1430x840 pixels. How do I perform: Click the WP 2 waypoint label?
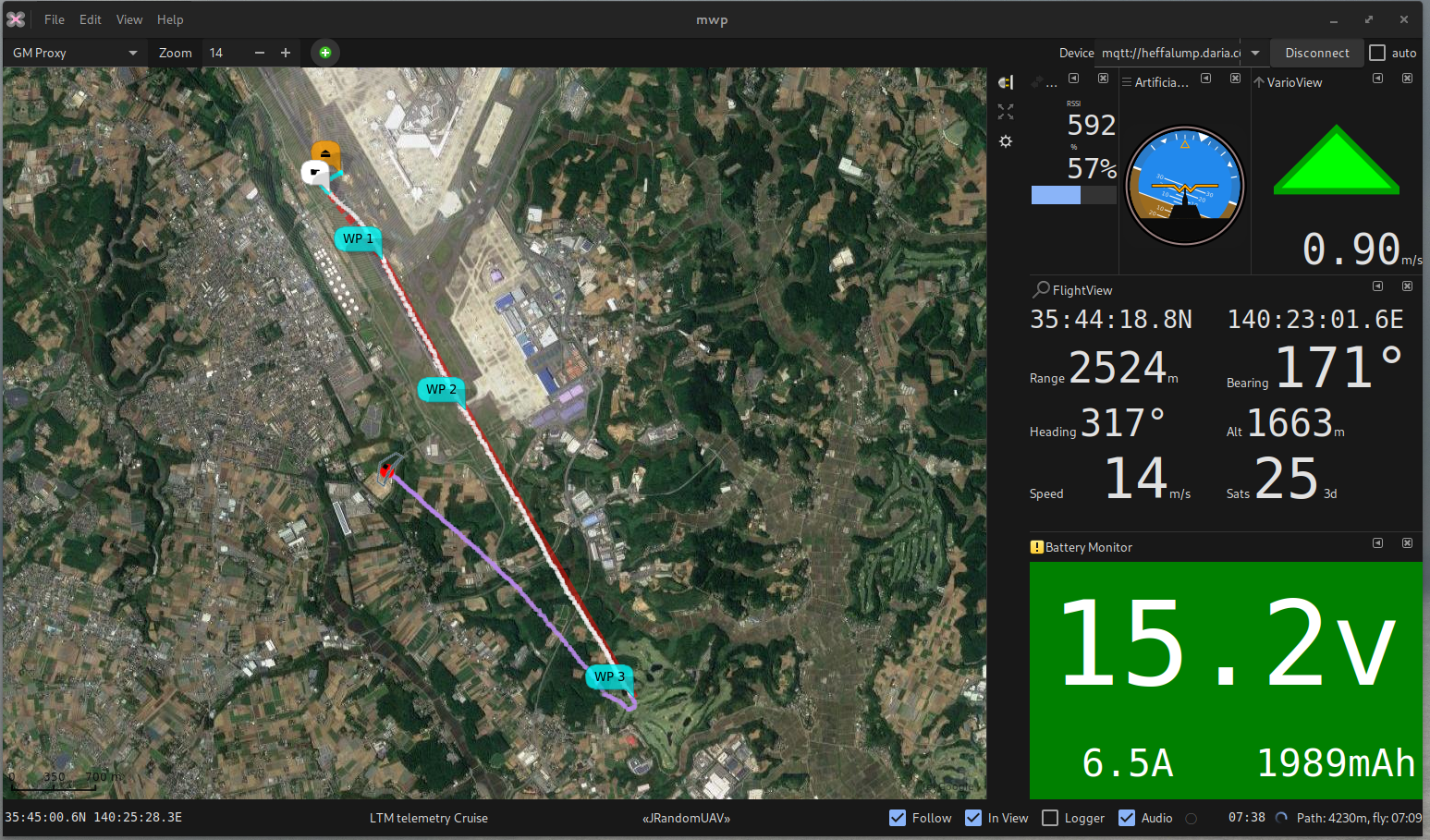coord(442,389)
